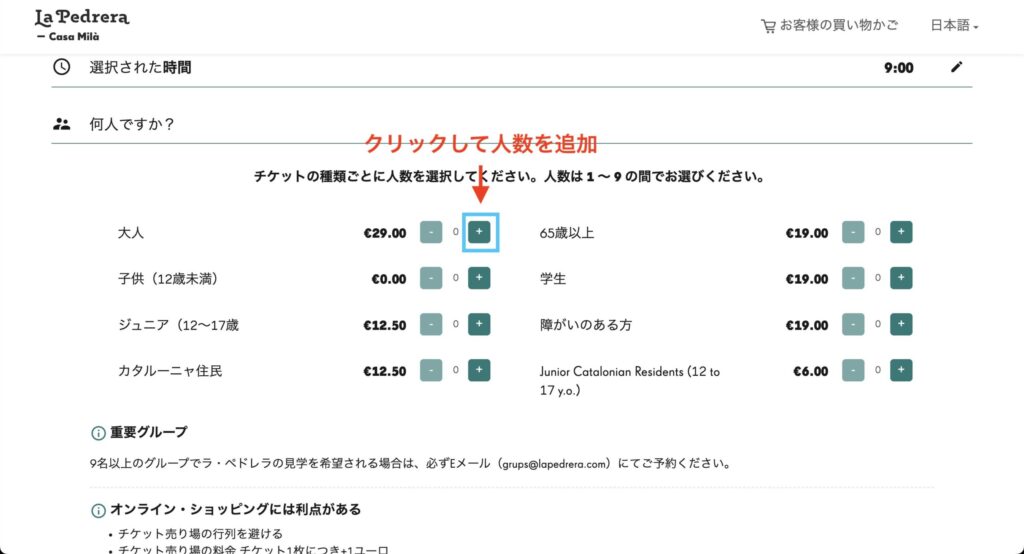Reduce the ジュニア ticket quantity
The image size is (1024, 554).
pyautogui.click(x=431, y=325)
